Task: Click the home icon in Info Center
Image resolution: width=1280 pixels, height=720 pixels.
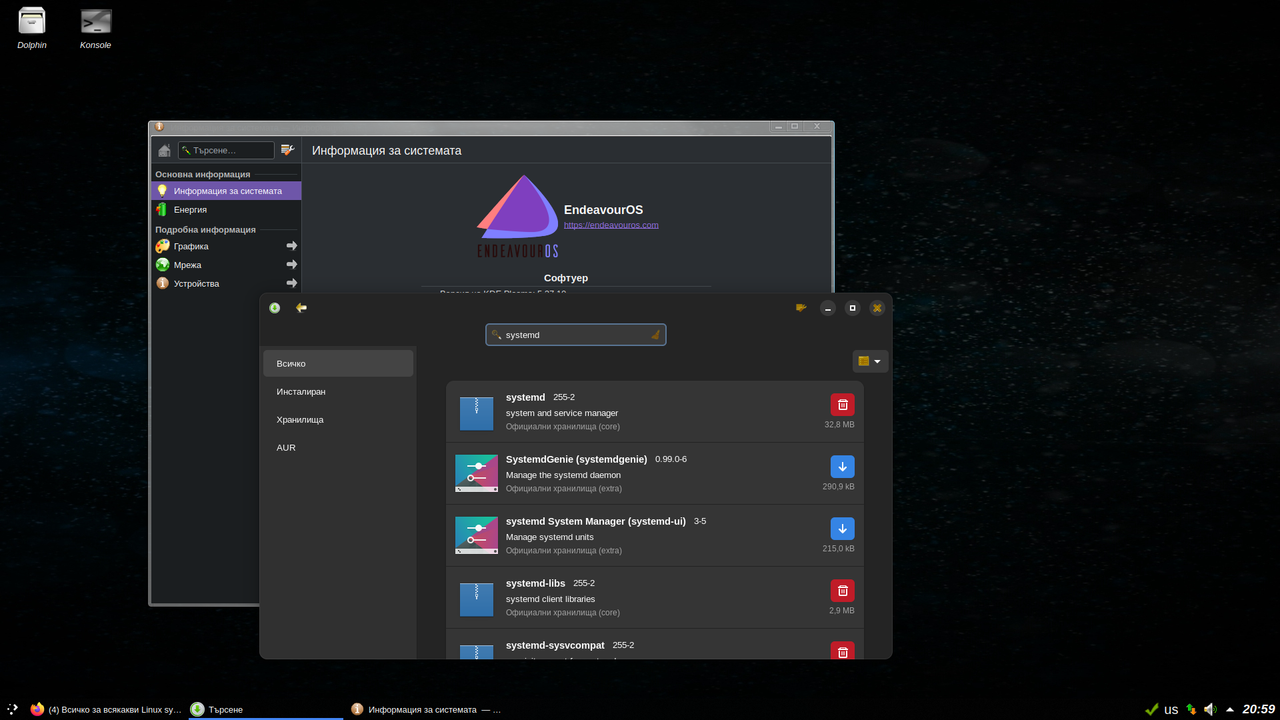Action: point(164,150)
